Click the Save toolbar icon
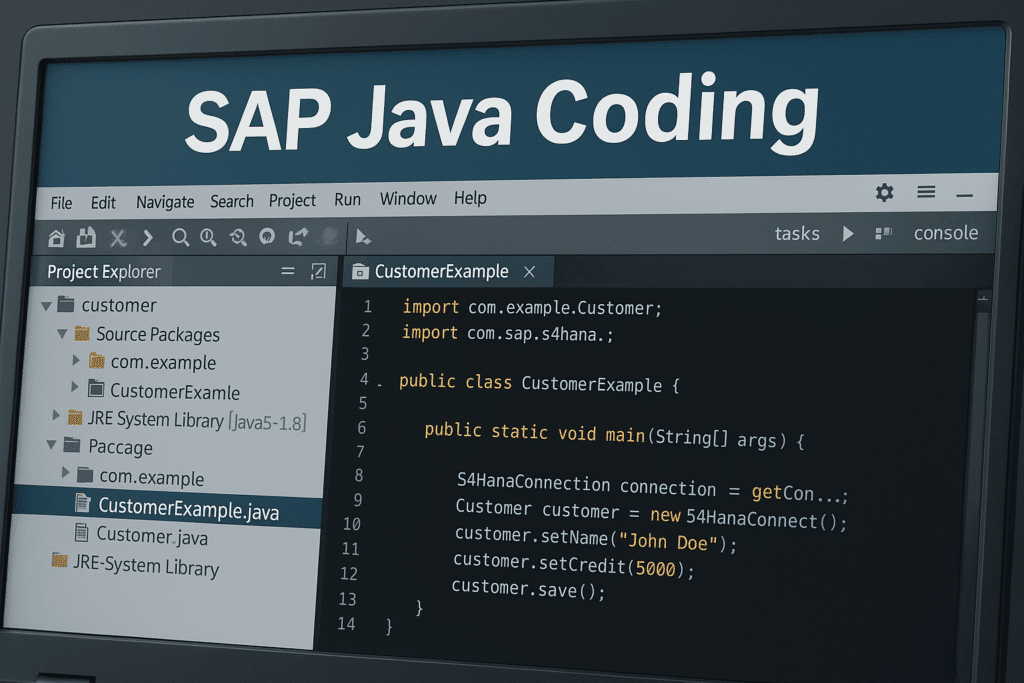The width and height of the screenshot is (1024, 683). click(x=86, y=238)
